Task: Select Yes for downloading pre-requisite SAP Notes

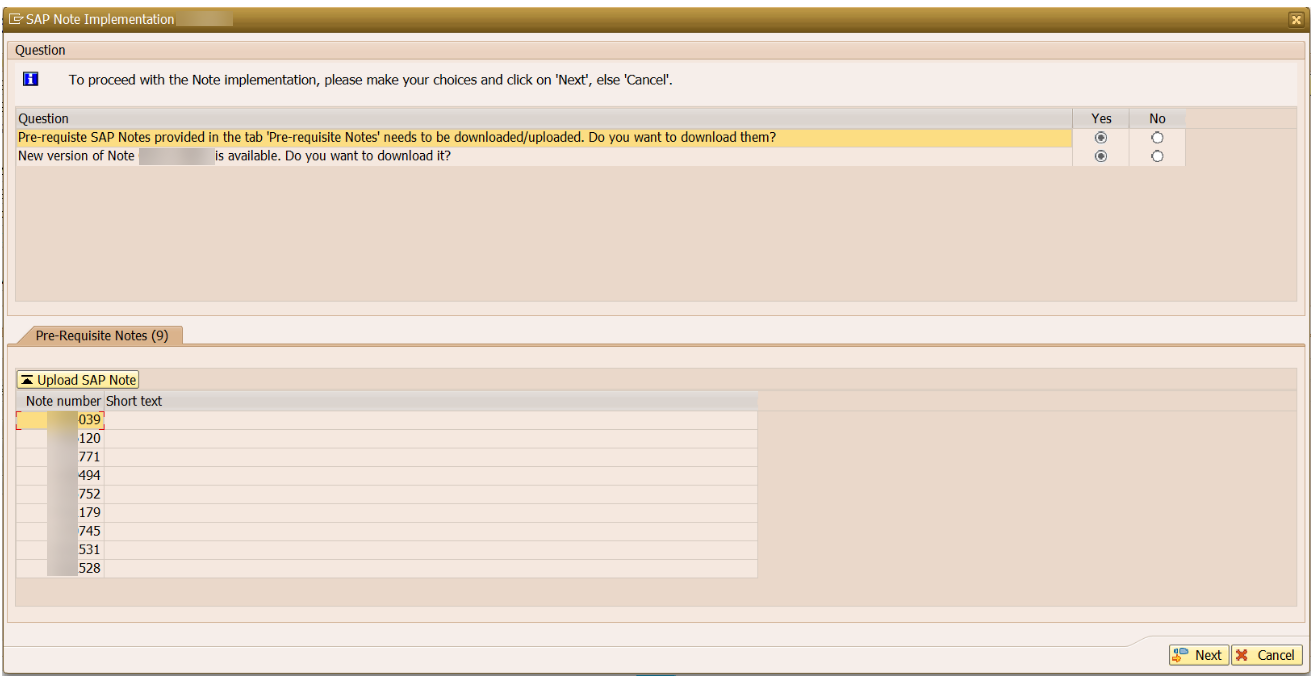Action: (x=1101, y=138)
